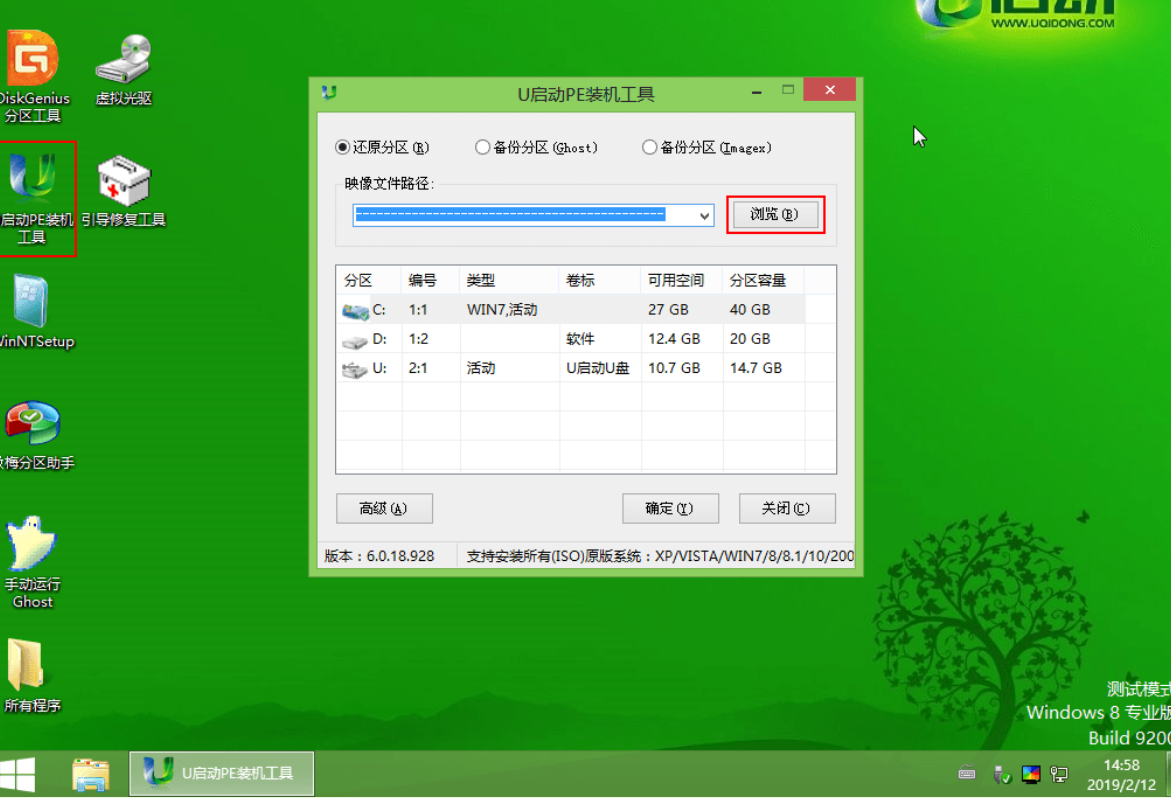This screenshot has width=1171, height=798.
Task: Switch to U启动PE装机工具 taskbar item
Action: pyautogui.click(x=222, y=773)
